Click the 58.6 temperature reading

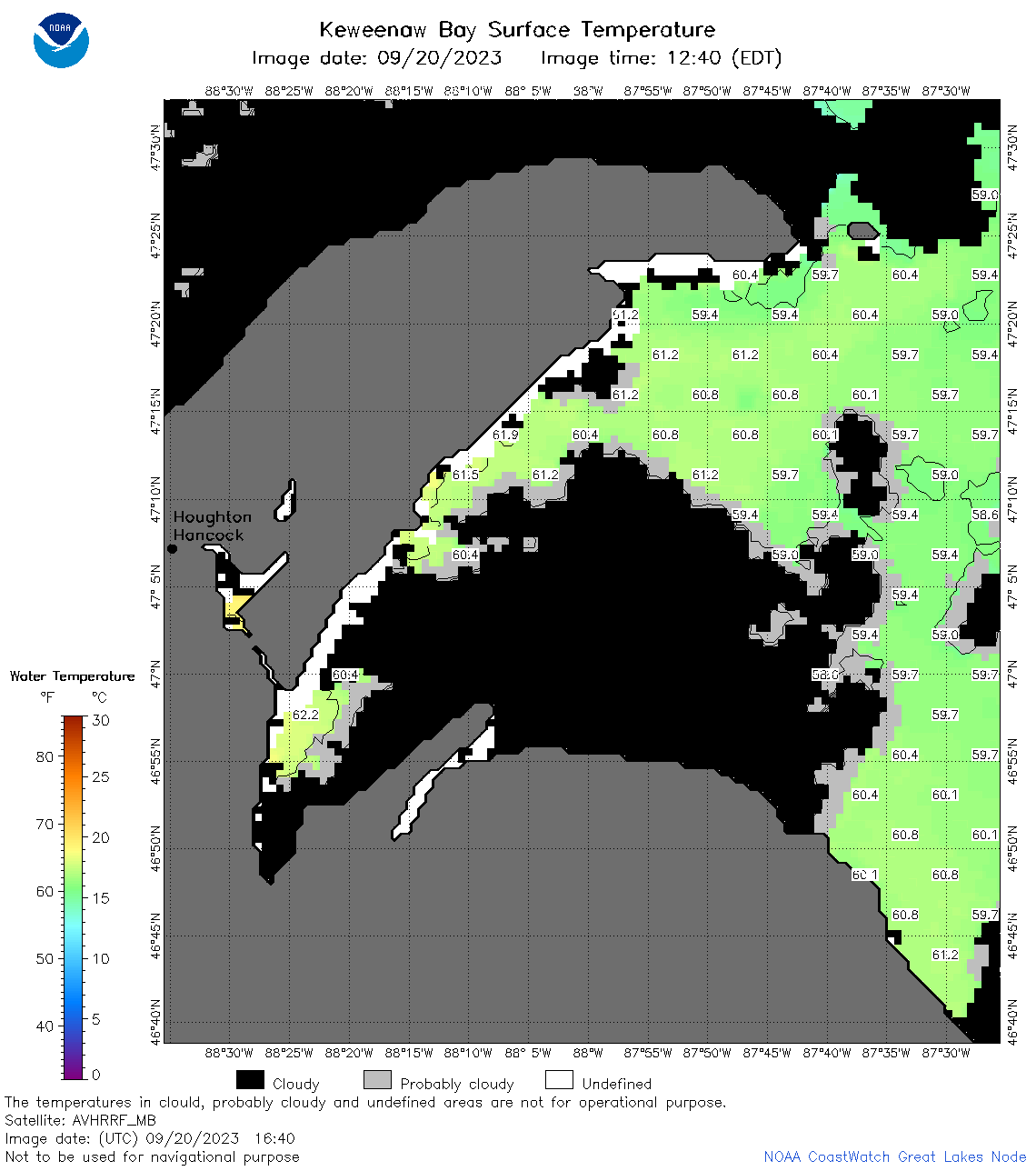(x=985, y=515)
